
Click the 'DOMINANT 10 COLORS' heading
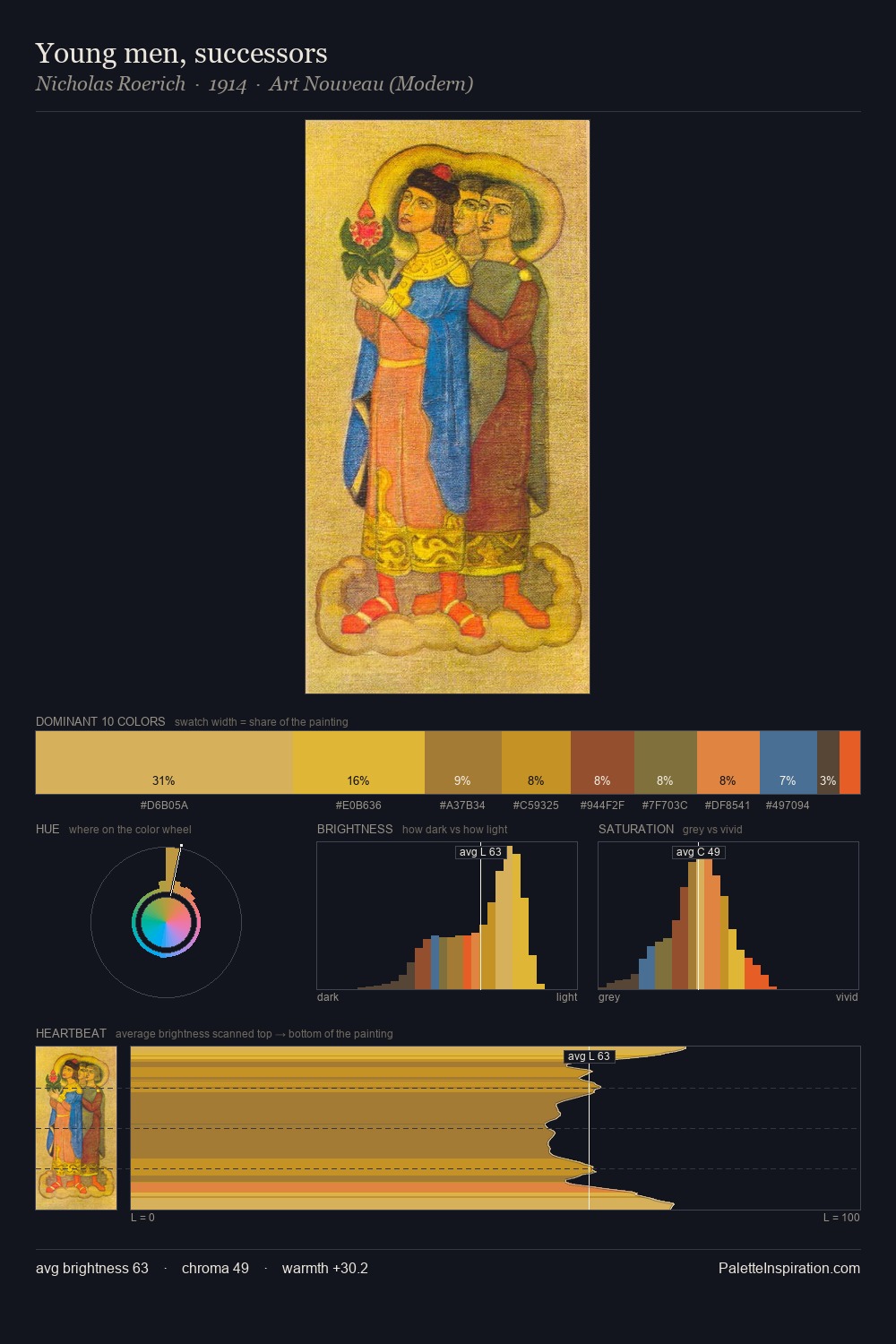tap(100, 721)
